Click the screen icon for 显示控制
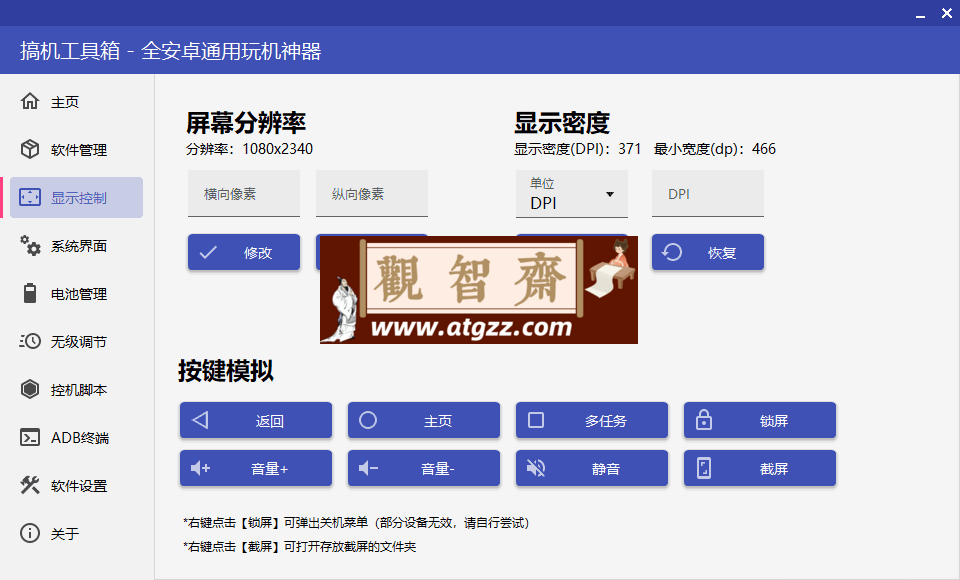This screenshot has height=580, width=960. 29,197
